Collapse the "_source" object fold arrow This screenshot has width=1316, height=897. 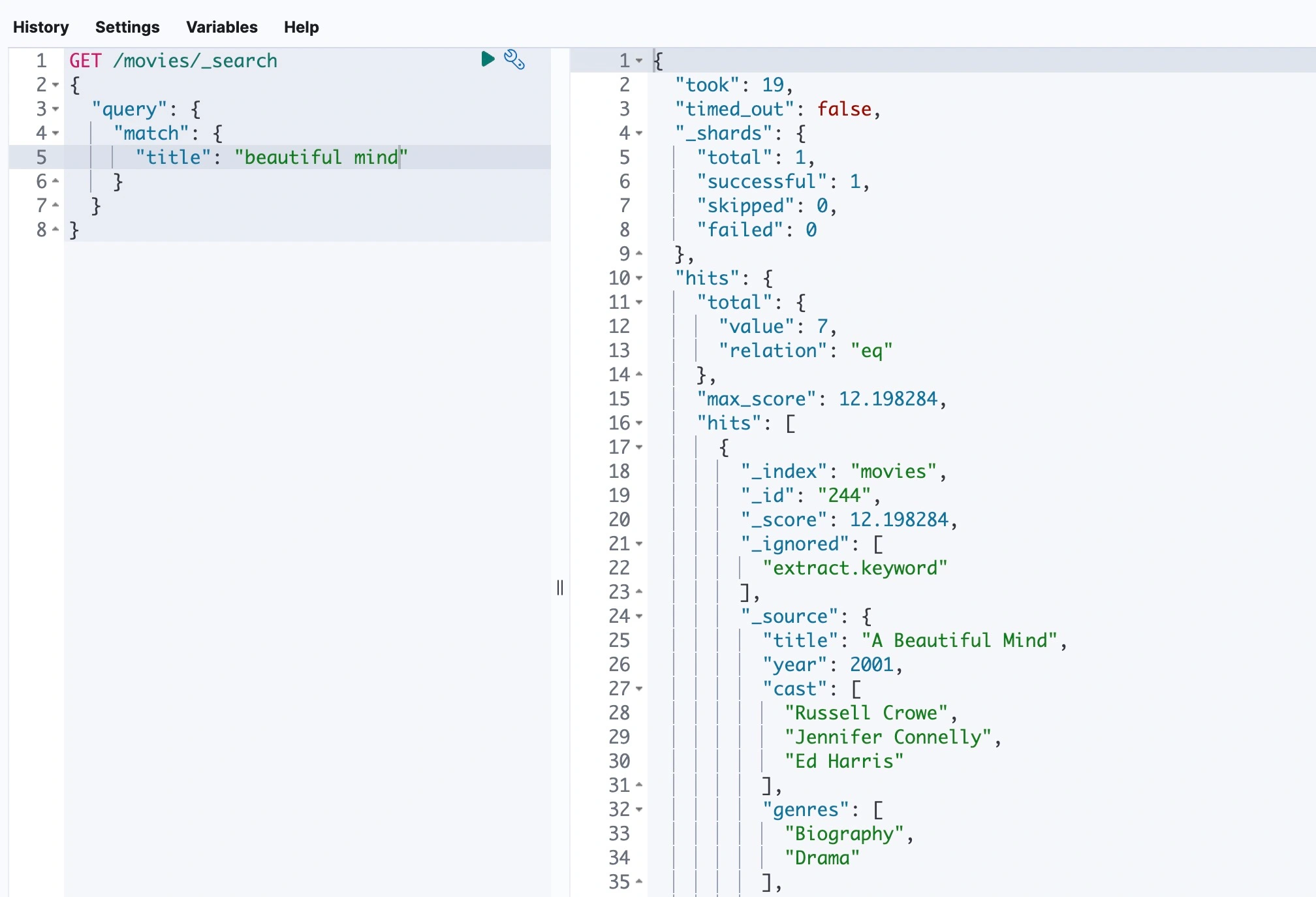639,616
